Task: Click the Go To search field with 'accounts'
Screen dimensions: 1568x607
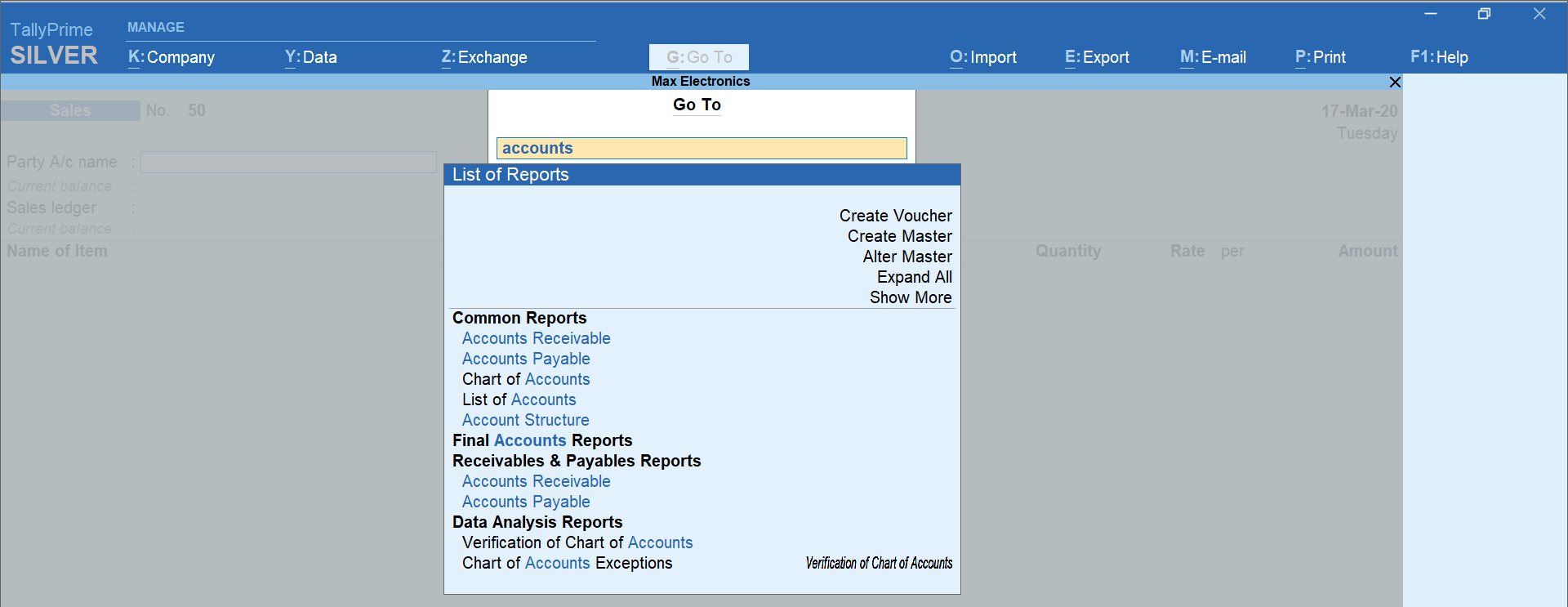Action: coord(702,148)
